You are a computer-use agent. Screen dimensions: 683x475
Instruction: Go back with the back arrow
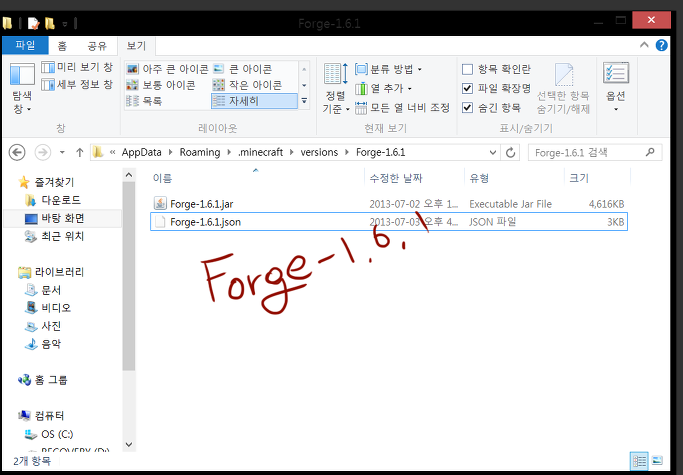coord(17,153)
